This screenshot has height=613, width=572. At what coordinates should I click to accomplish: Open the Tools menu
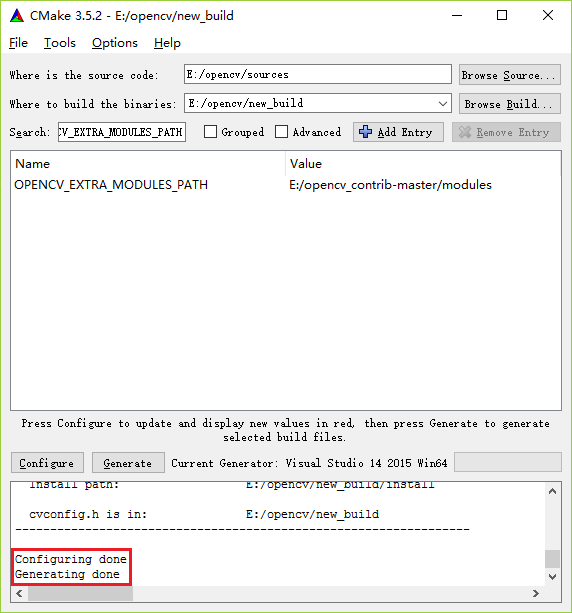pyautogui.click(x=60, y=43)
